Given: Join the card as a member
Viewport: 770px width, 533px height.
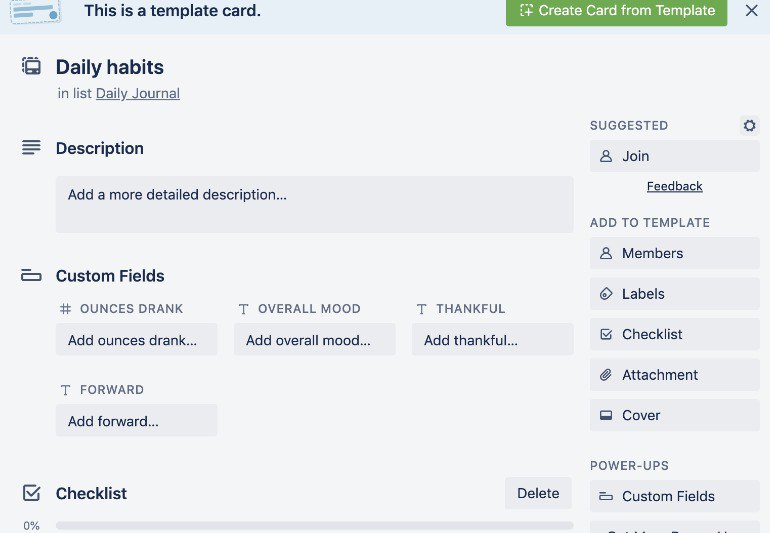Looking at the screenshot, I should (x=674, y=156).
